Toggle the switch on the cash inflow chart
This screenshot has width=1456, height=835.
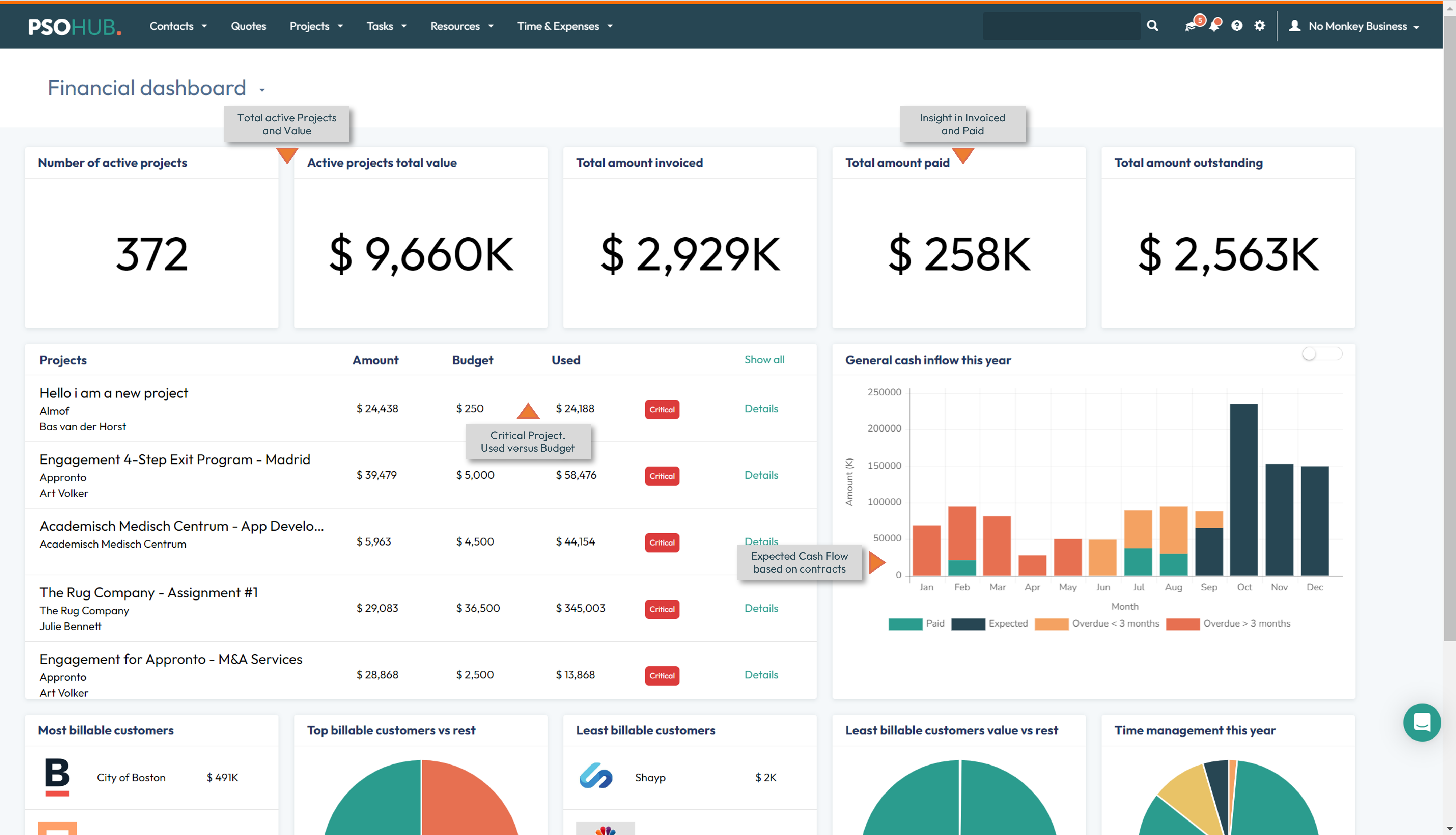pos(1322,354)
